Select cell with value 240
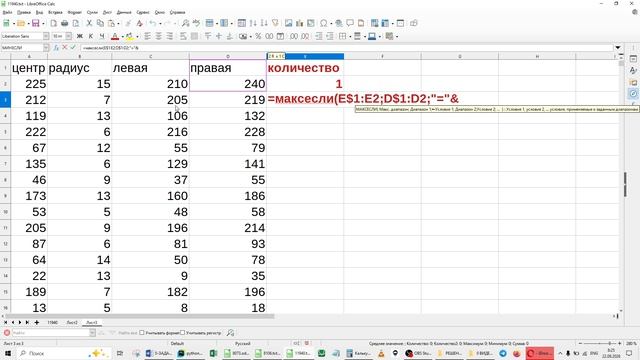This screenshot has height=360, width=640. point(228,84)
